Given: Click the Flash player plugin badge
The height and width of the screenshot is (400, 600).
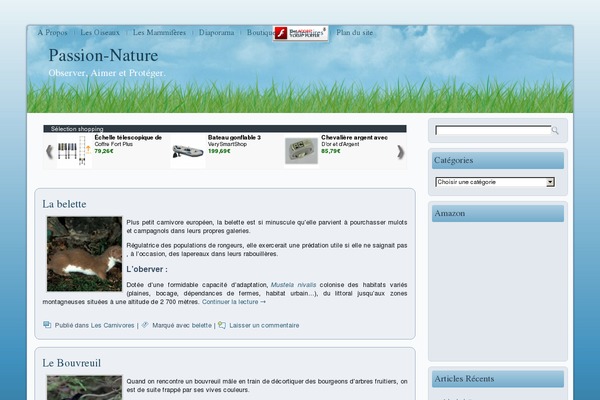Looking at the screenshot, I should 300,33.
